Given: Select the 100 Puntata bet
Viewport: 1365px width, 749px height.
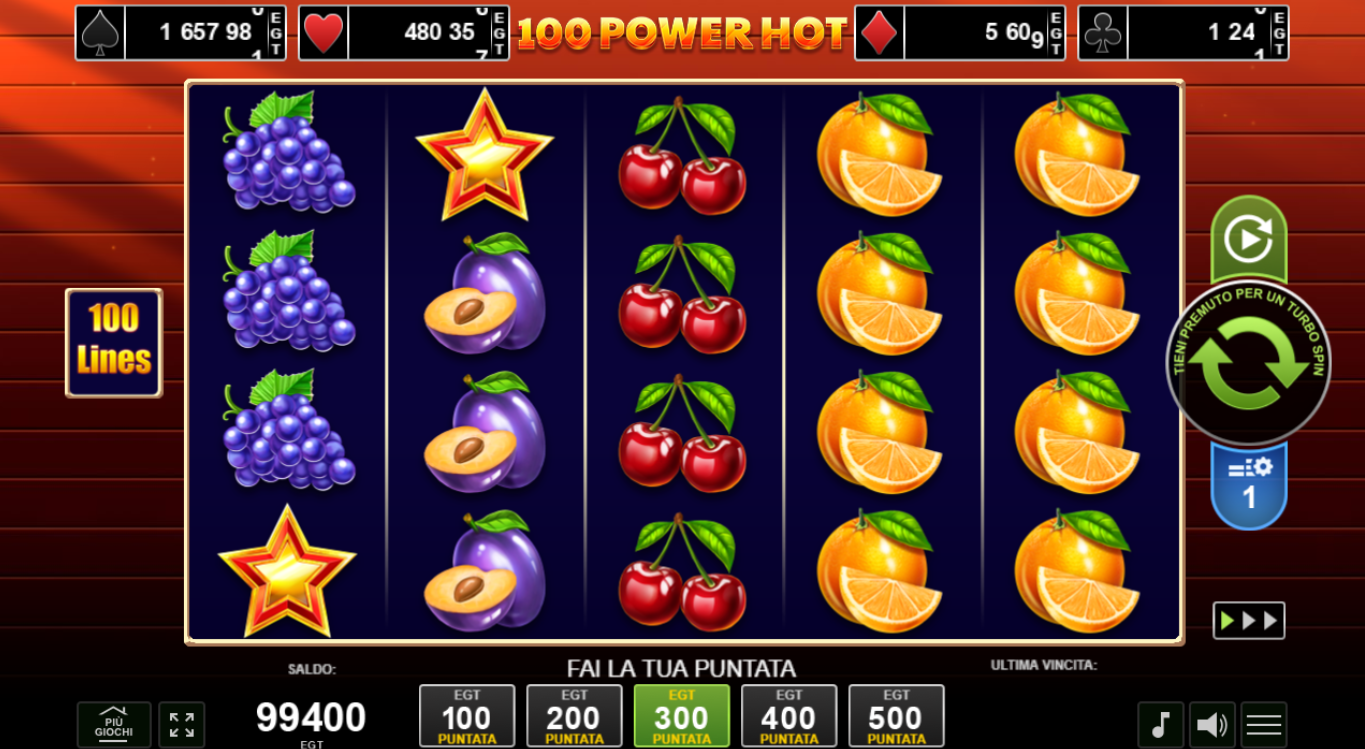Looking at the screenshot, I should [467, 716].
